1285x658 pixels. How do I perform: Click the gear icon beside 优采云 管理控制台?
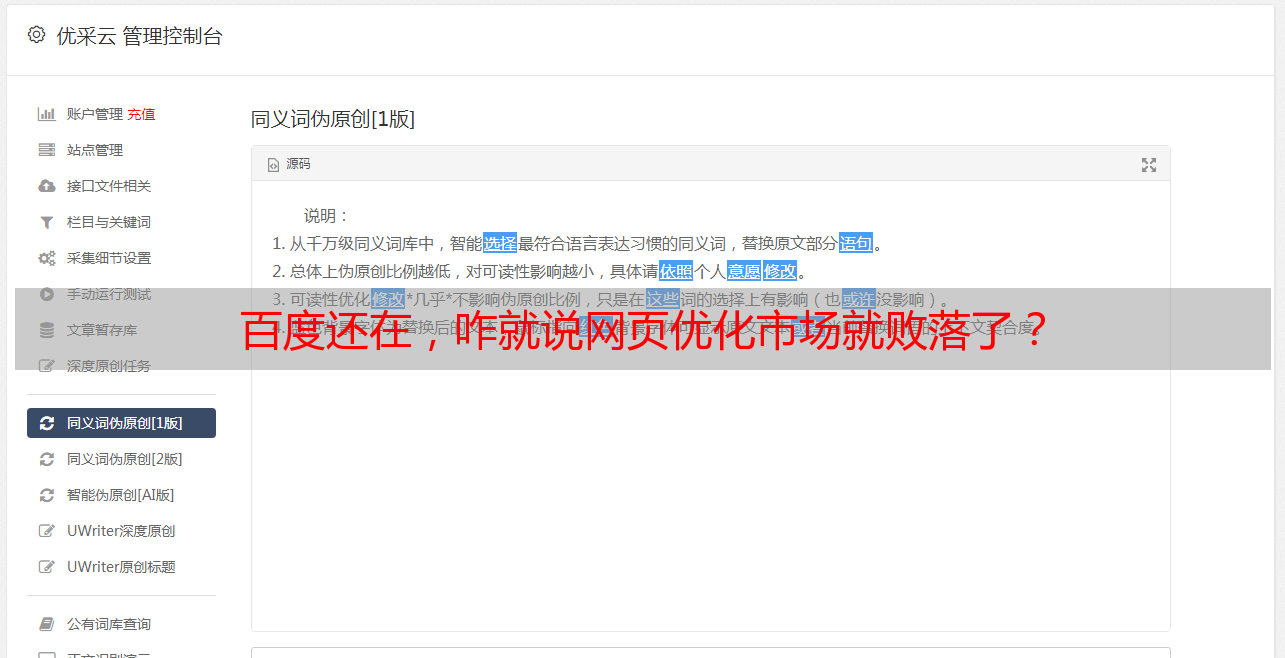pyautogui.click(x=36, y=35)
